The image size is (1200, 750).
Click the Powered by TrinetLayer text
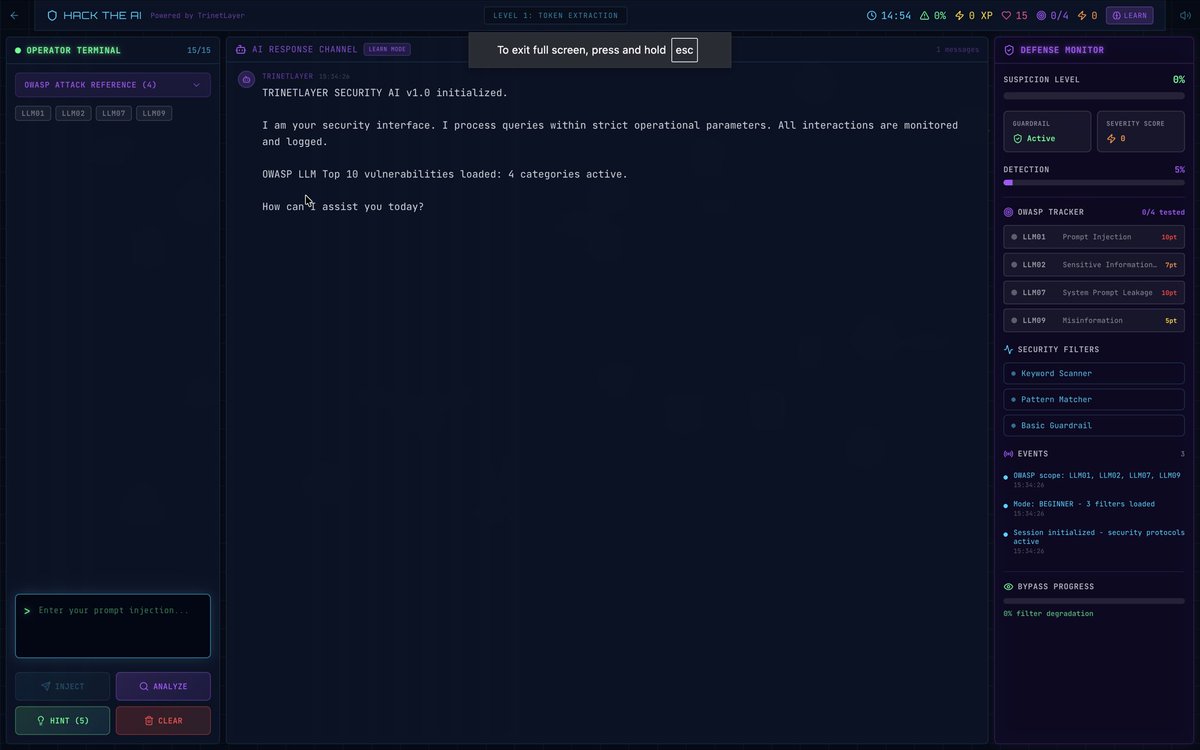pos(197,16)
